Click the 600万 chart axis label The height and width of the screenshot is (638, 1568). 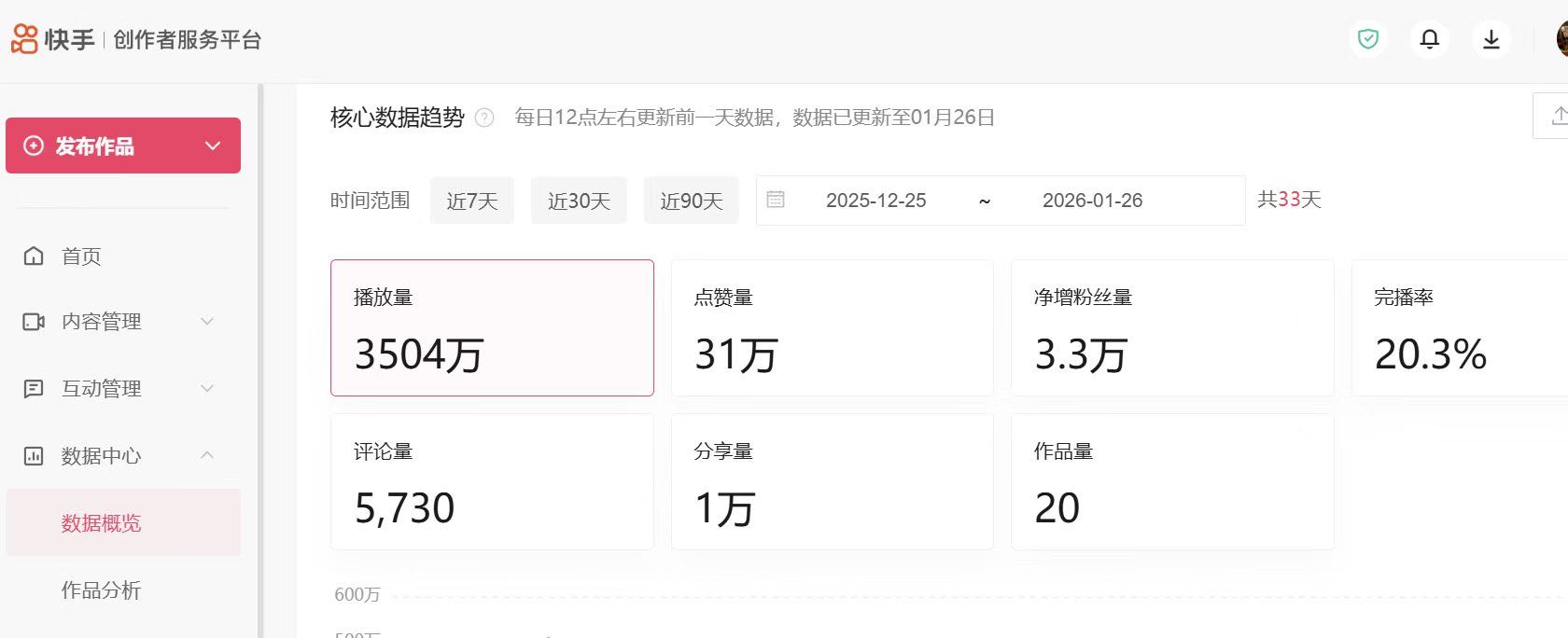coord(357,595)
